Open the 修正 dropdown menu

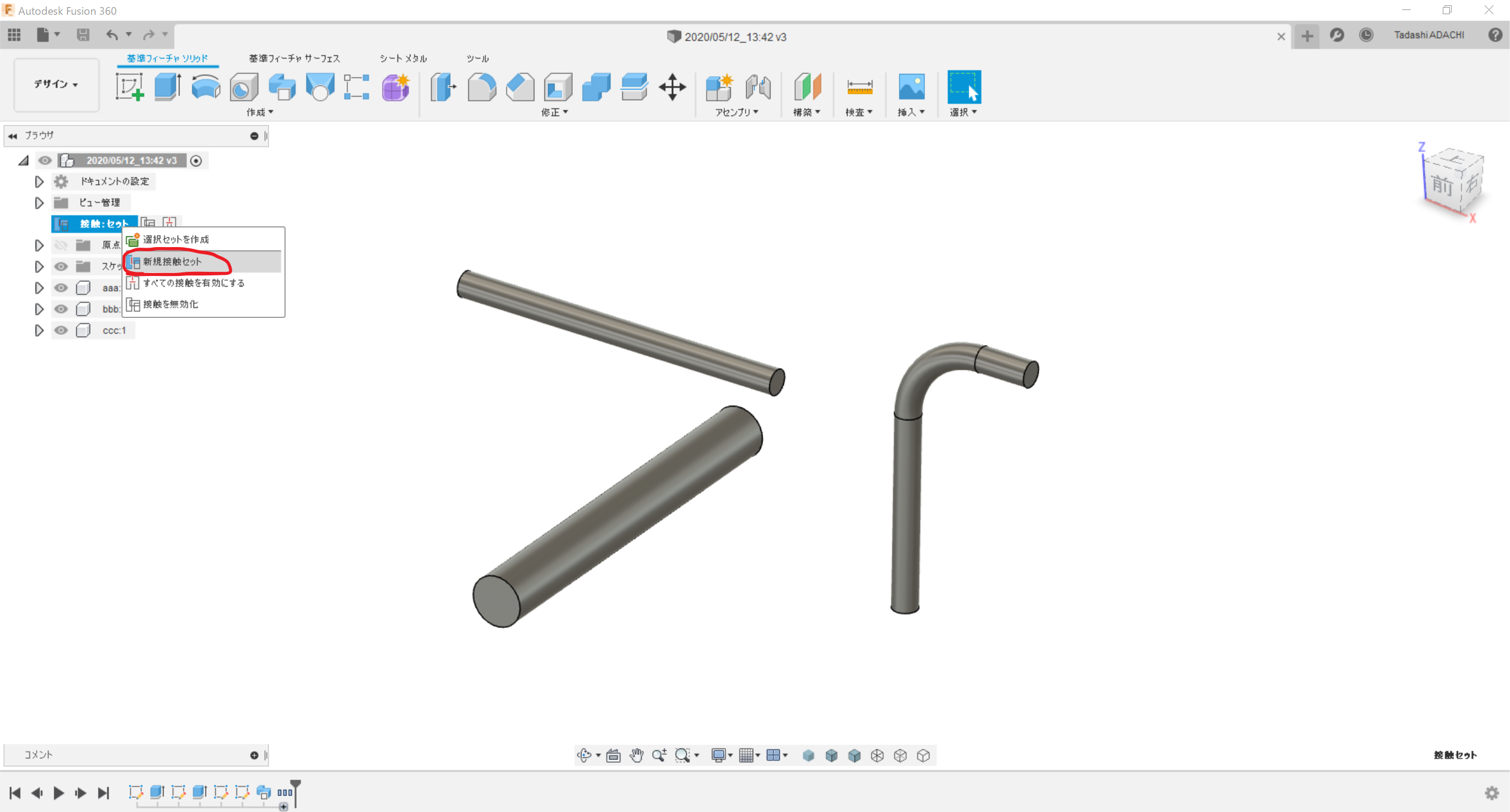[554, 112]
